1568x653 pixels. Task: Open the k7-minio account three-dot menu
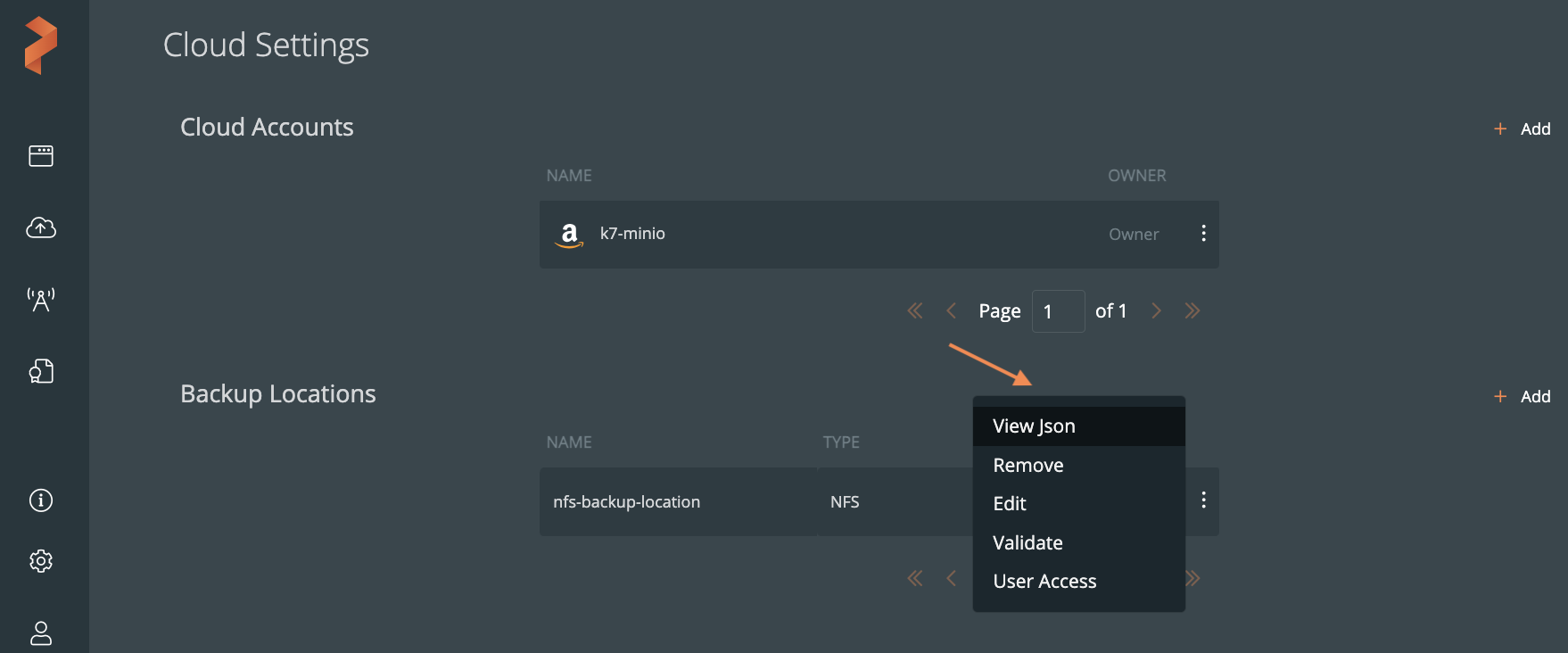click(x=1203, y=234)
